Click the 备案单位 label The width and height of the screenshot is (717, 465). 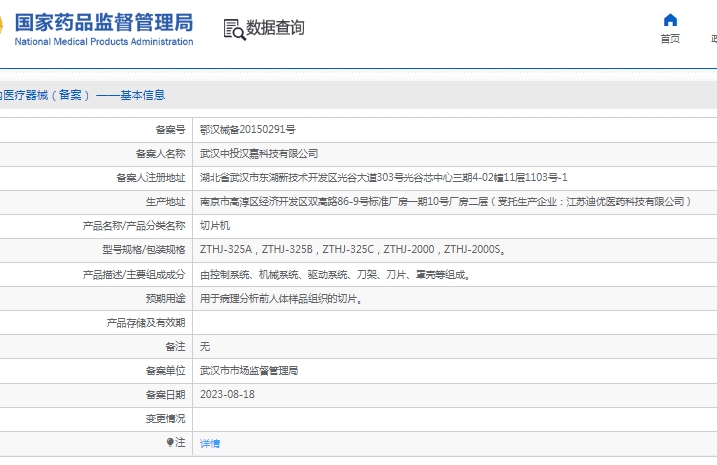click(166, 371)
